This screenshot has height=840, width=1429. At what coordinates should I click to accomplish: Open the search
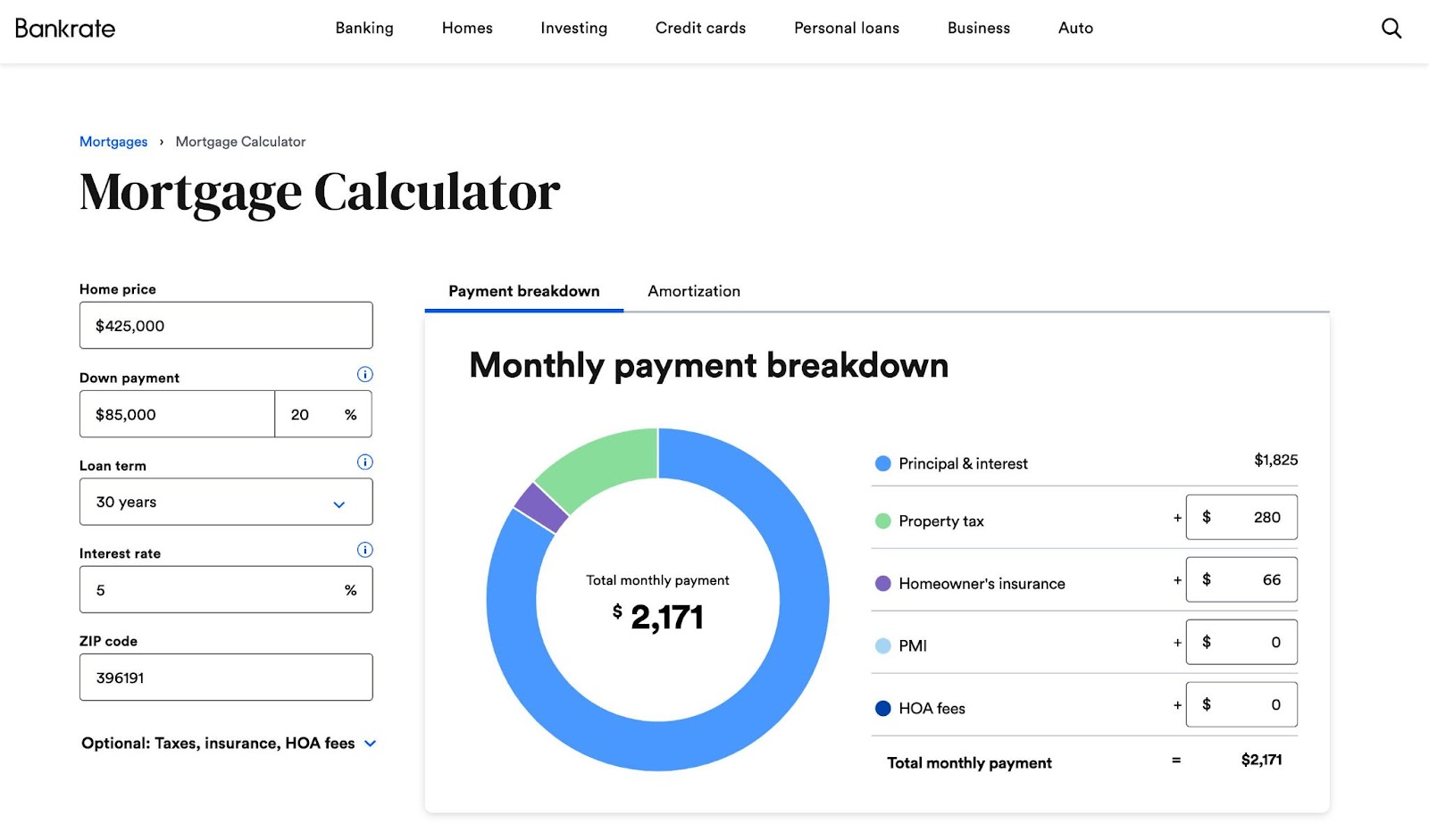pos(1391,28)
